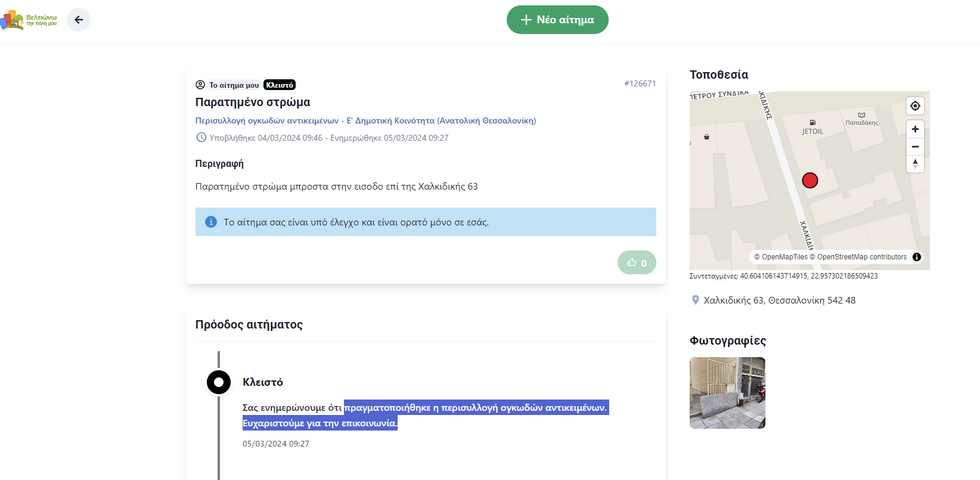Open the site logo home link
Screen dimensions: 980x480
click(29, 20)
